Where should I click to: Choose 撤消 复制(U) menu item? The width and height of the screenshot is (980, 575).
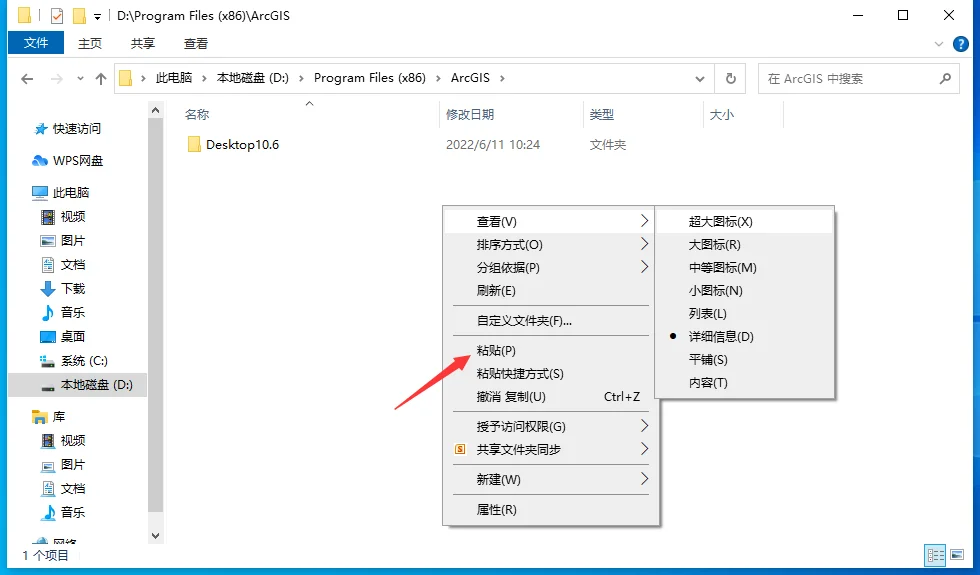[x=549, y=397]
